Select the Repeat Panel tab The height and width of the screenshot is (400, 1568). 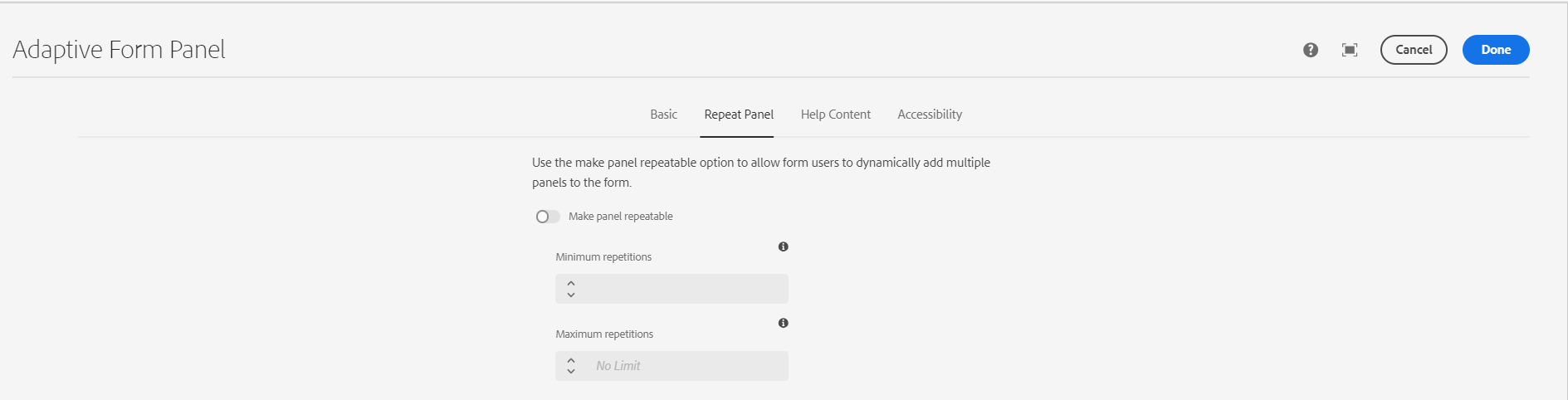pos(739,115)
